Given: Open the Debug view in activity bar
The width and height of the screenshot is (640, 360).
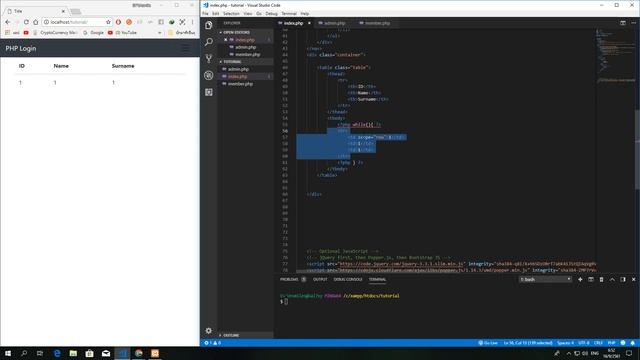Looking at the screenshot, I should pos(209,75).
